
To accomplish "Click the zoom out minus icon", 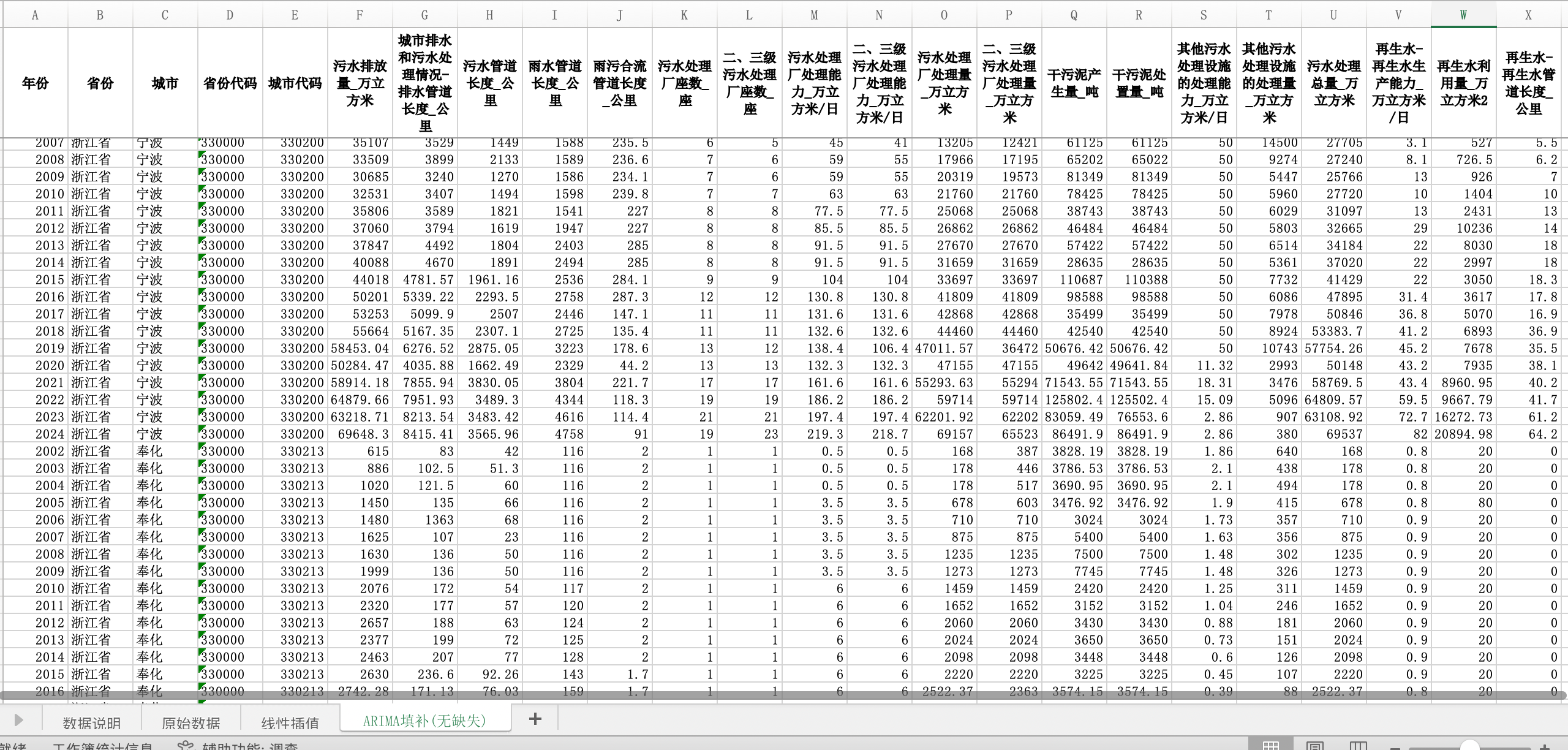I will (1395, 748).
